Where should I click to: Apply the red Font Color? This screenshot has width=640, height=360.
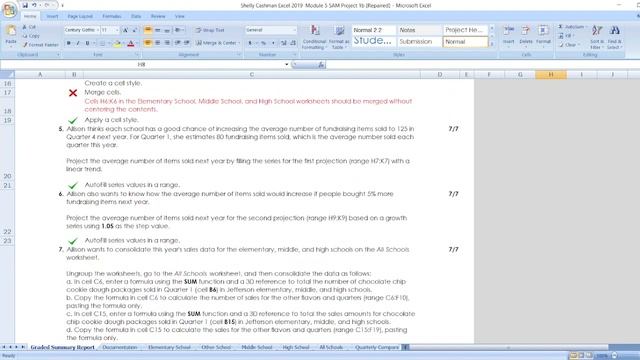131,43
